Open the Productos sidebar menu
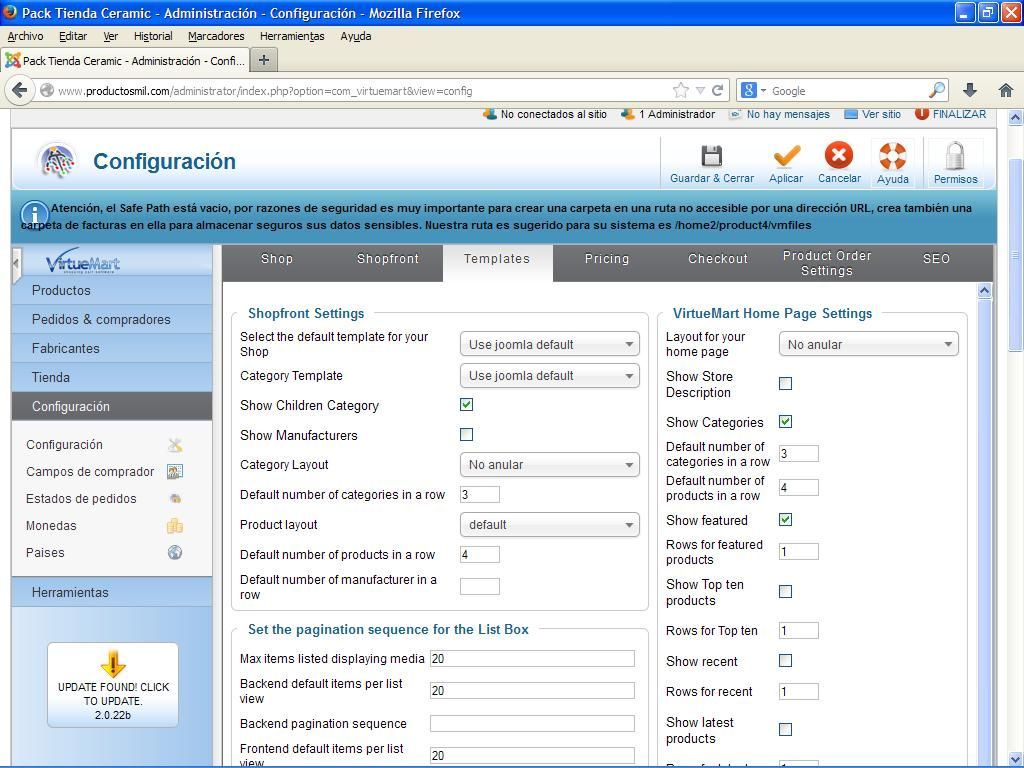This screenshot has width=1024, height=768. click(x=112, y=290)
